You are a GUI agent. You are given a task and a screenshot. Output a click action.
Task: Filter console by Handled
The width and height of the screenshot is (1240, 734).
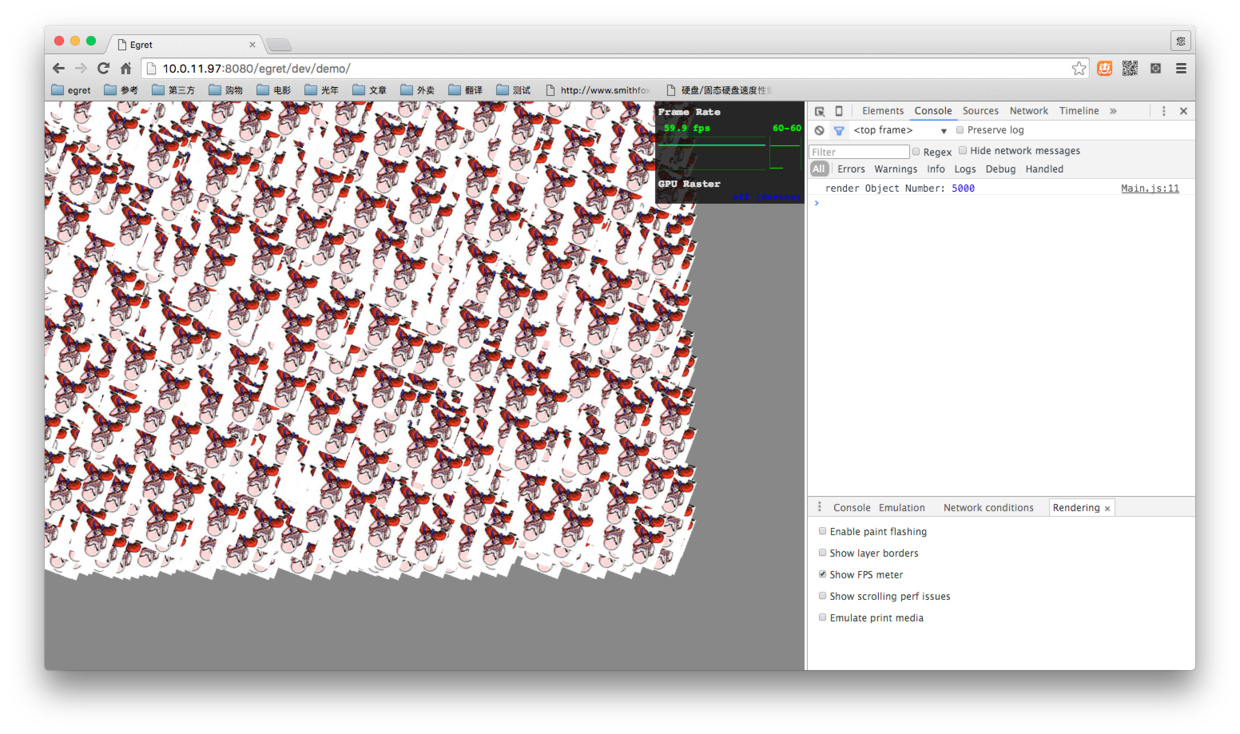pos(1044,169)
